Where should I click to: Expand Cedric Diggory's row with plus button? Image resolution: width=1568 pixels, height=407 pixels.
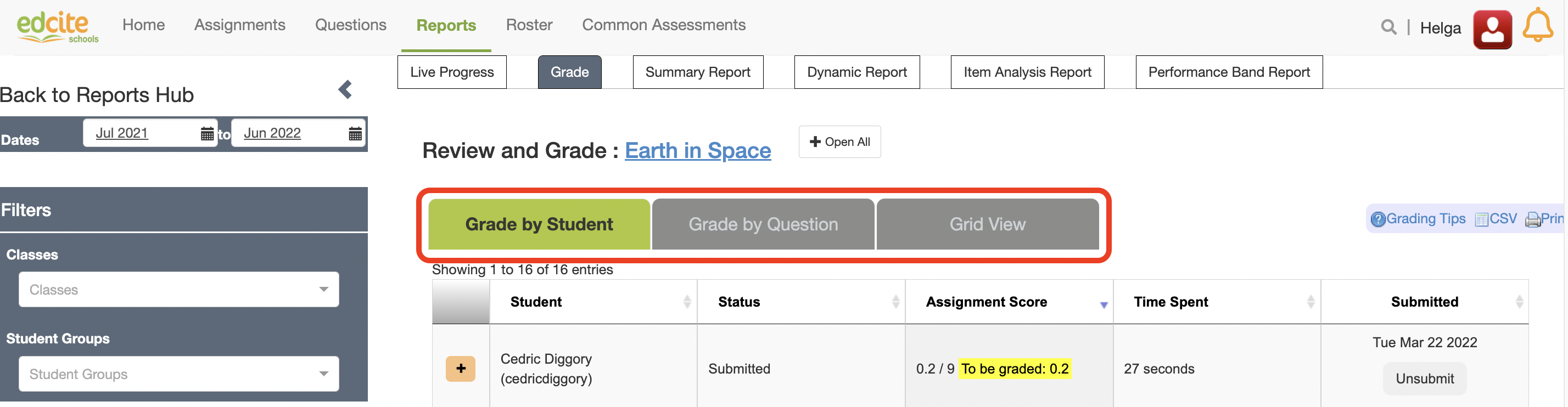(x=460, y=369)
